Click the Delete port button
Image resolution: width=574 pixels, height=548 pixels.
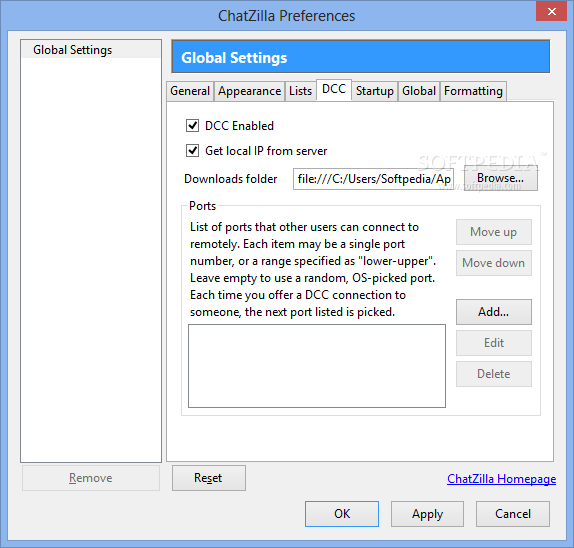pos(493,374)
